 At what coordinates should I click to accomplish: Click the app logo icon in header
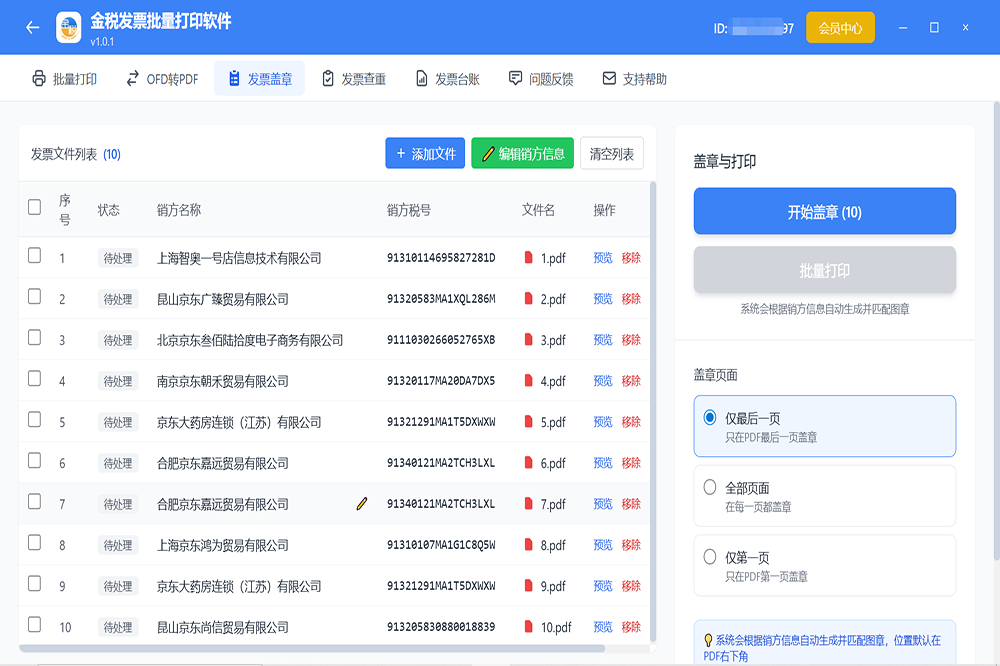tap(69, 28)
